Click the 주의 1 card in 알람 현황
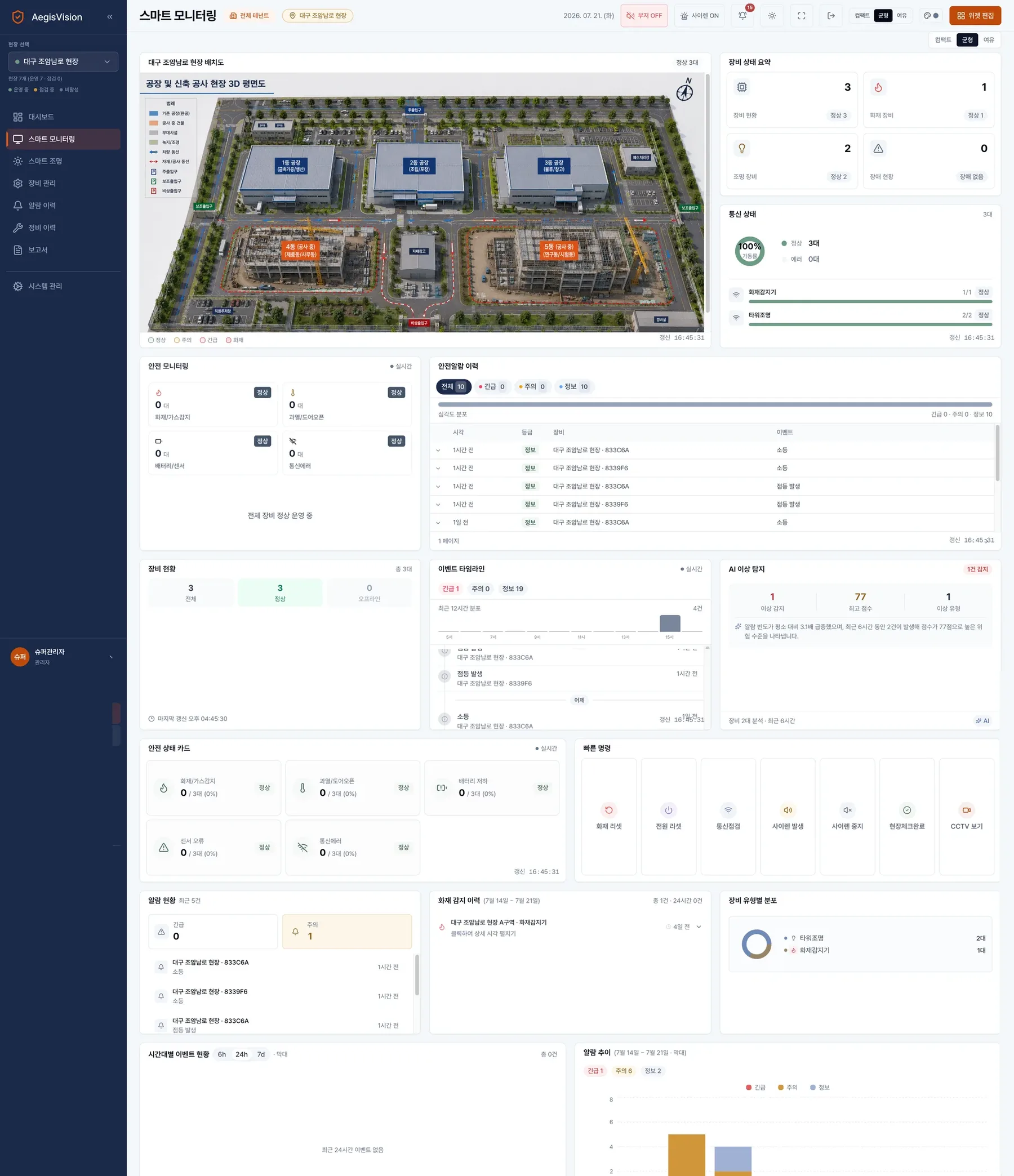This screenshot has height=1176, width=1014. [x=347, y=932]
